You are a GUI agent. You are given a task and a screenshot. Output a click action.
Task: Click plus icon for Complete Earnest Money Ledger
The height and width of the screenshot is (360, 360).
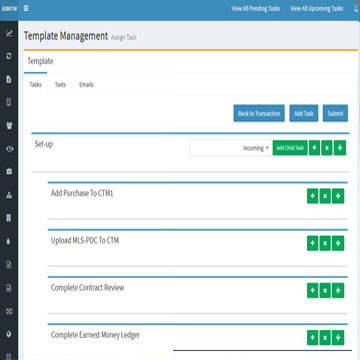pyautogui.click(x=312, y=338)
